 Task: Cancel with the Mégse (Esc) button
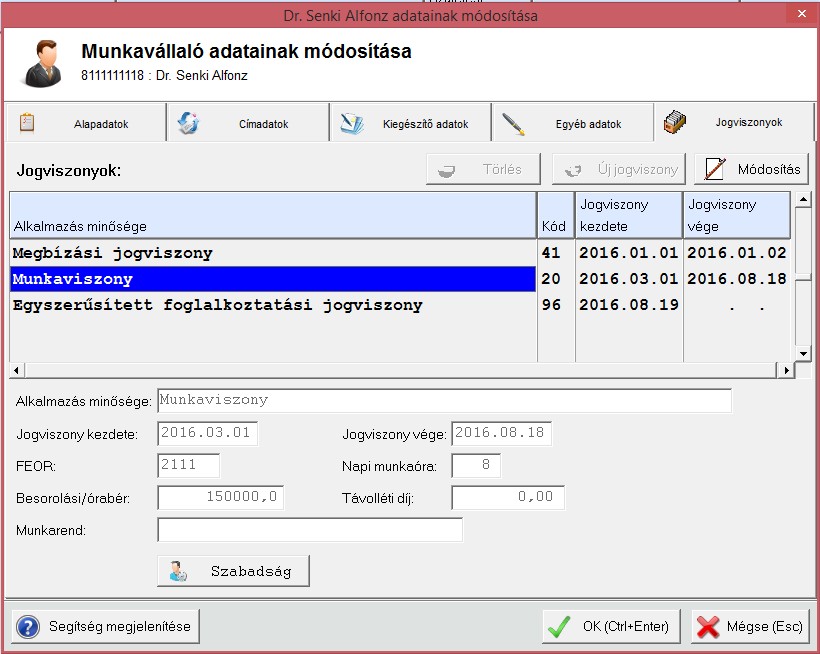tap(750, 627)
